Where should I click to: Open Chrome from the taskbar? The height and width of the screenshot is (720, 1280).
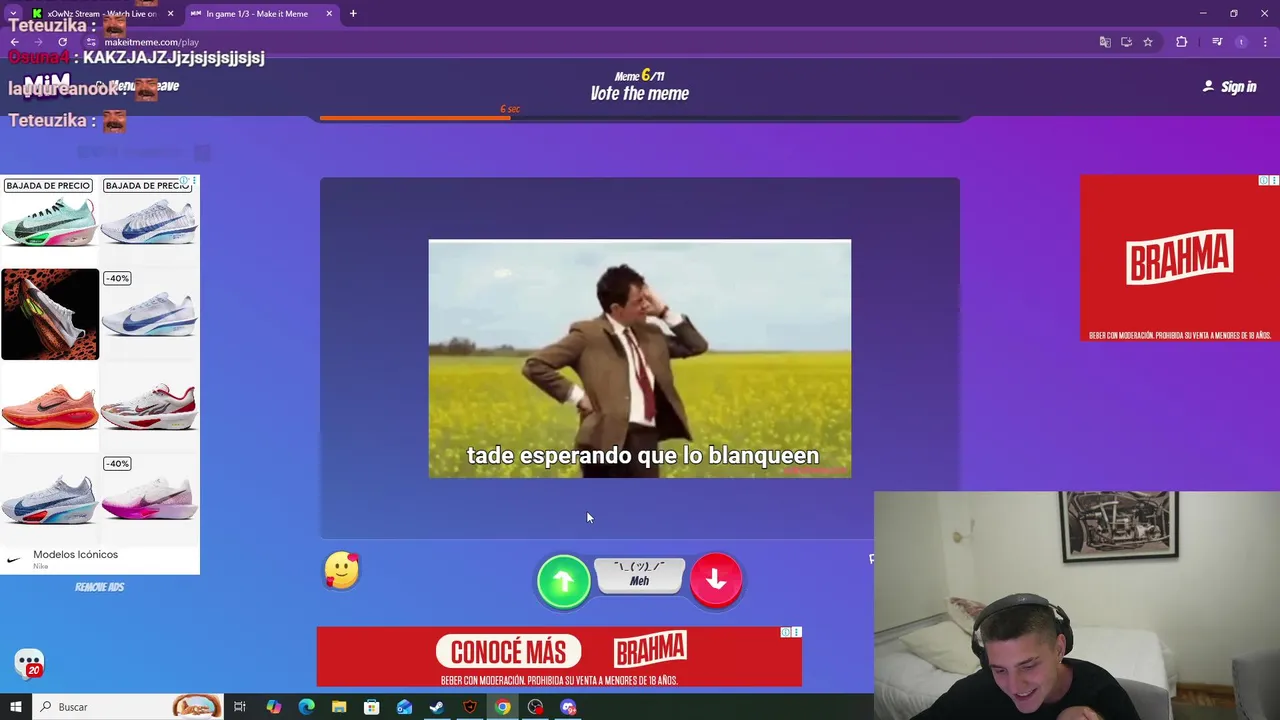[x=502, y=707]
